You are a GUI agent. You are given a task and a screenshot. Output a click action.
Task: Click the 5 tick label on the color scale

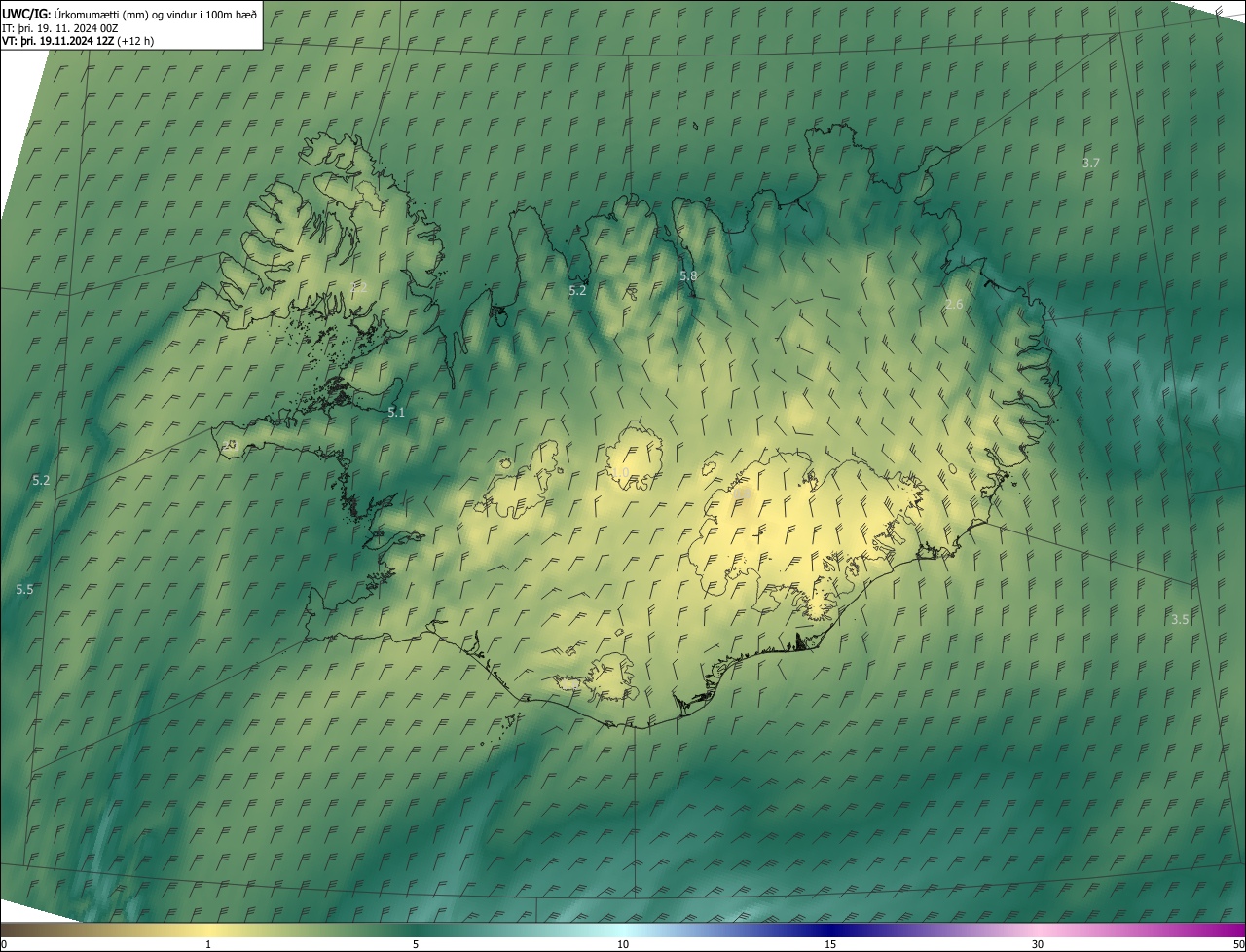[416, 945]
